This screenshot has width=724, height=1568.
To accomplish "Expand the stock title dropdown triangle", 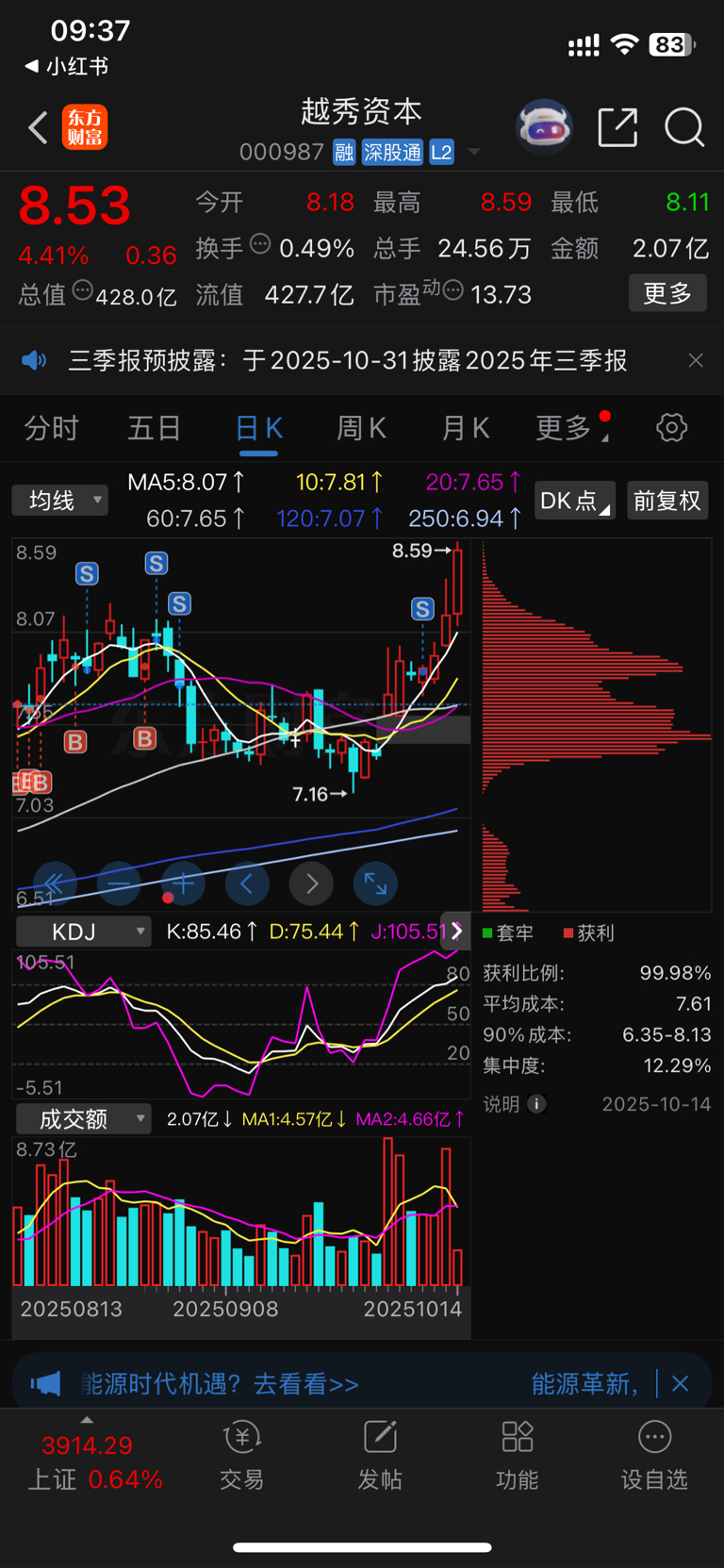I will 474,152.
